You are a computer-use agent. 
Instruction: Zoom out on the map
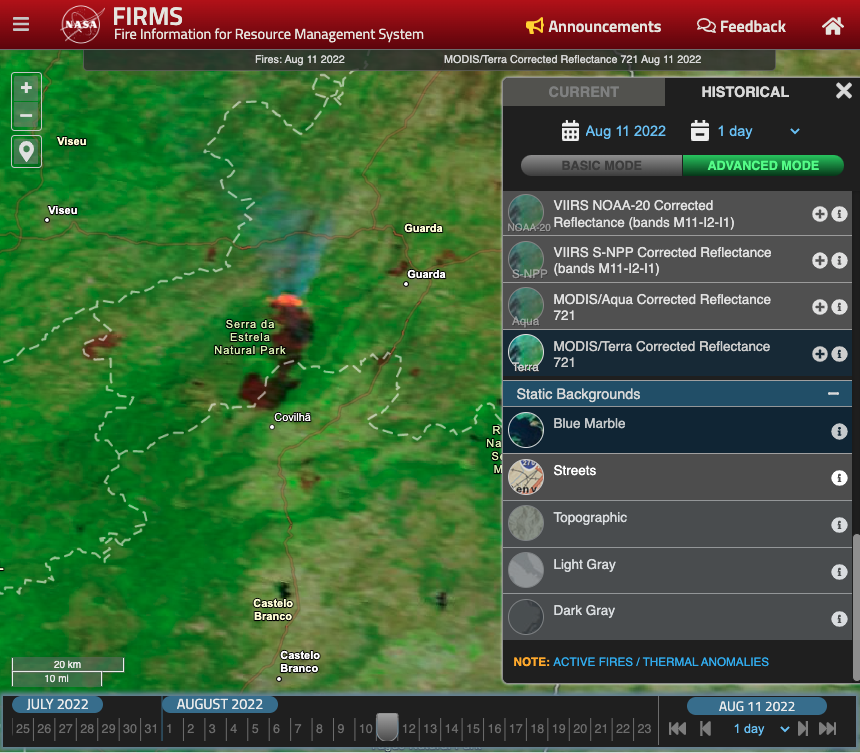26,115
